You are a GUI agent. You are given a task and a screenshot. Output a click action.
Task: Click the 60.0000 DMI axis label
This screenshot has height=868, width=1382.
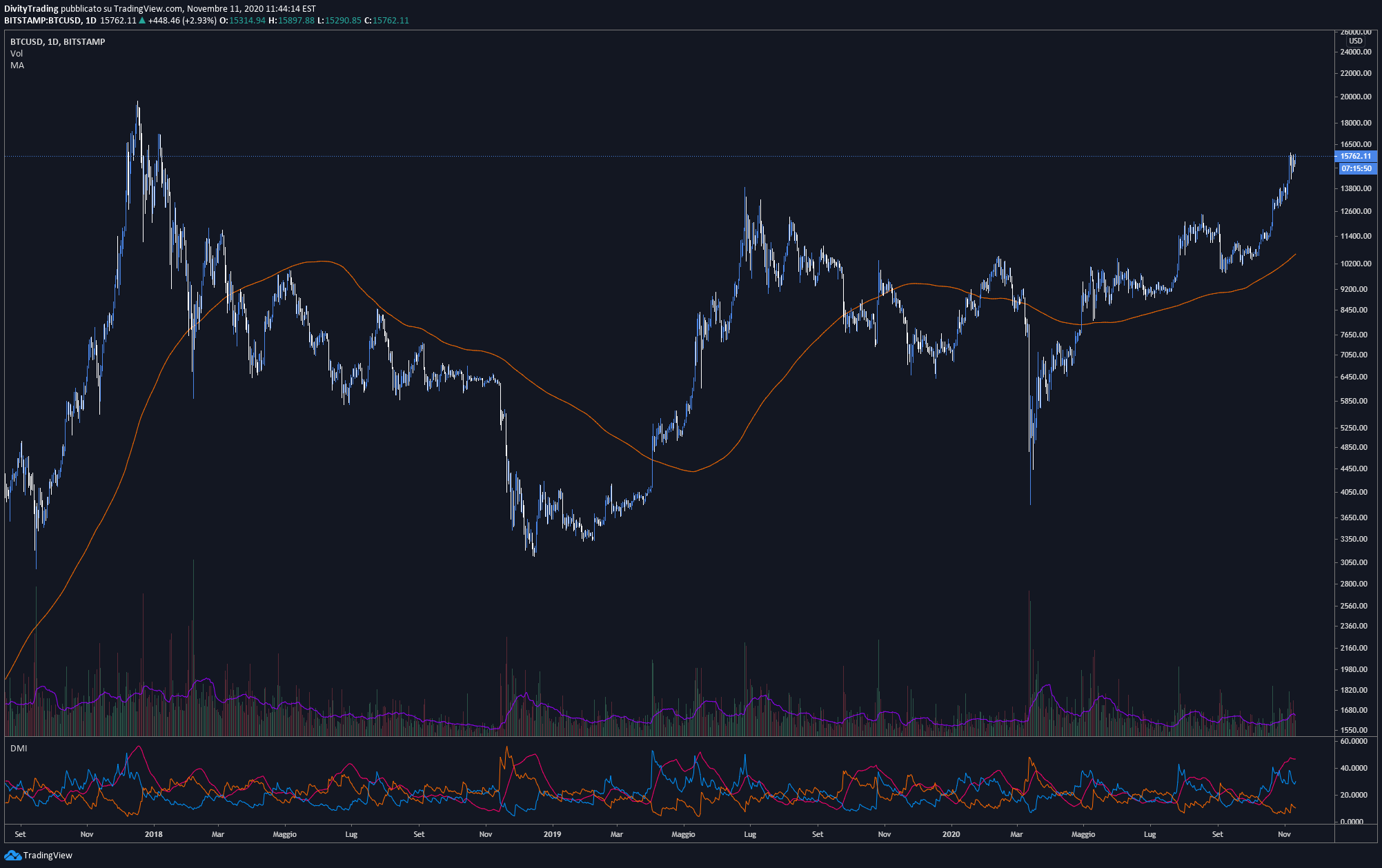point(1354,742)
